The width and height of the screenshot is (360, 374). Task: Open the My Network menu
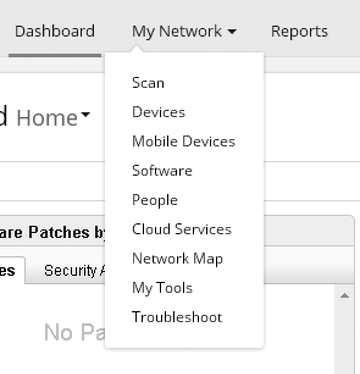(184, 32)
